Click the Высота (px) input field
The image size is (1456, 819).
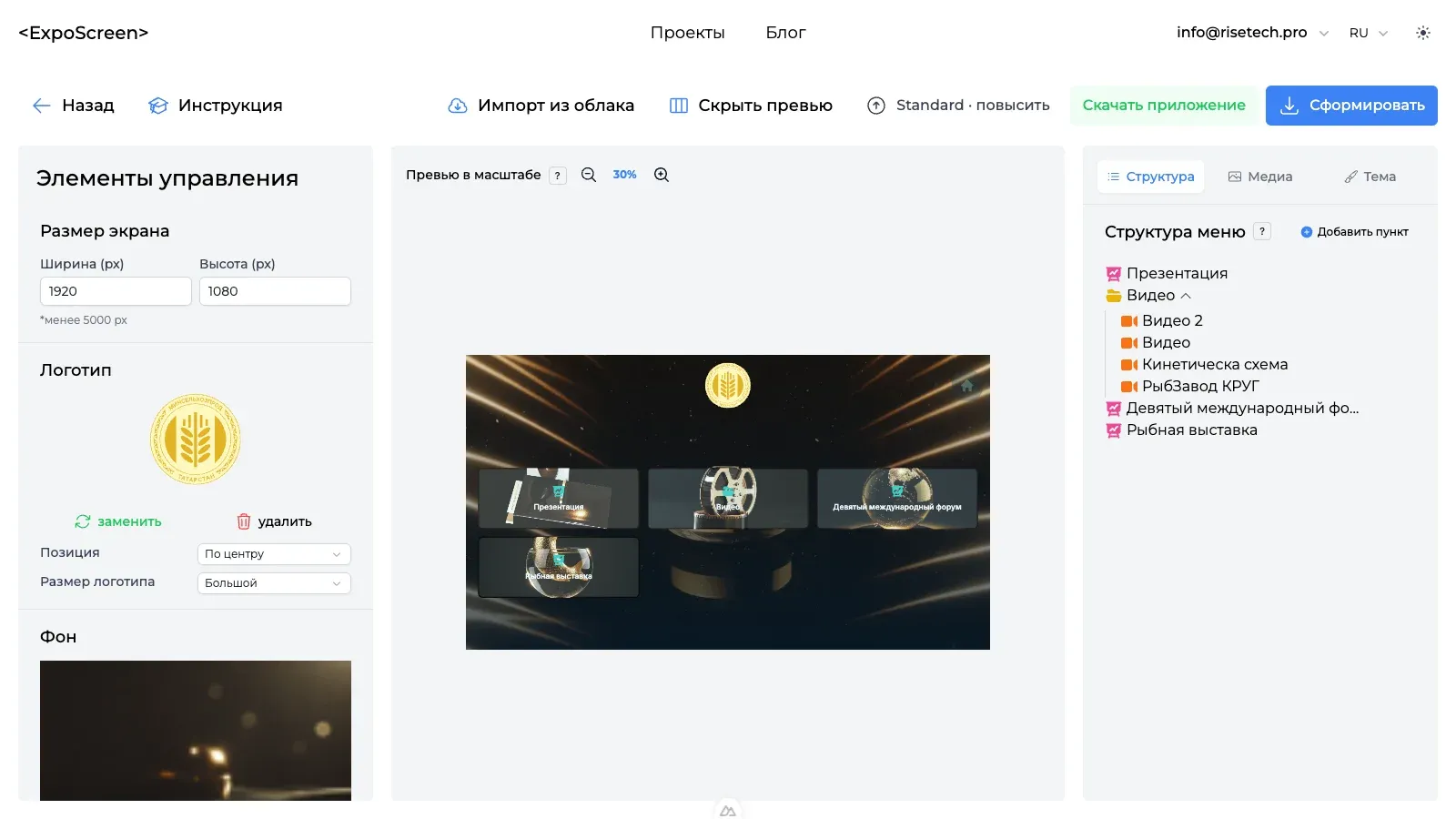(275, 291)
